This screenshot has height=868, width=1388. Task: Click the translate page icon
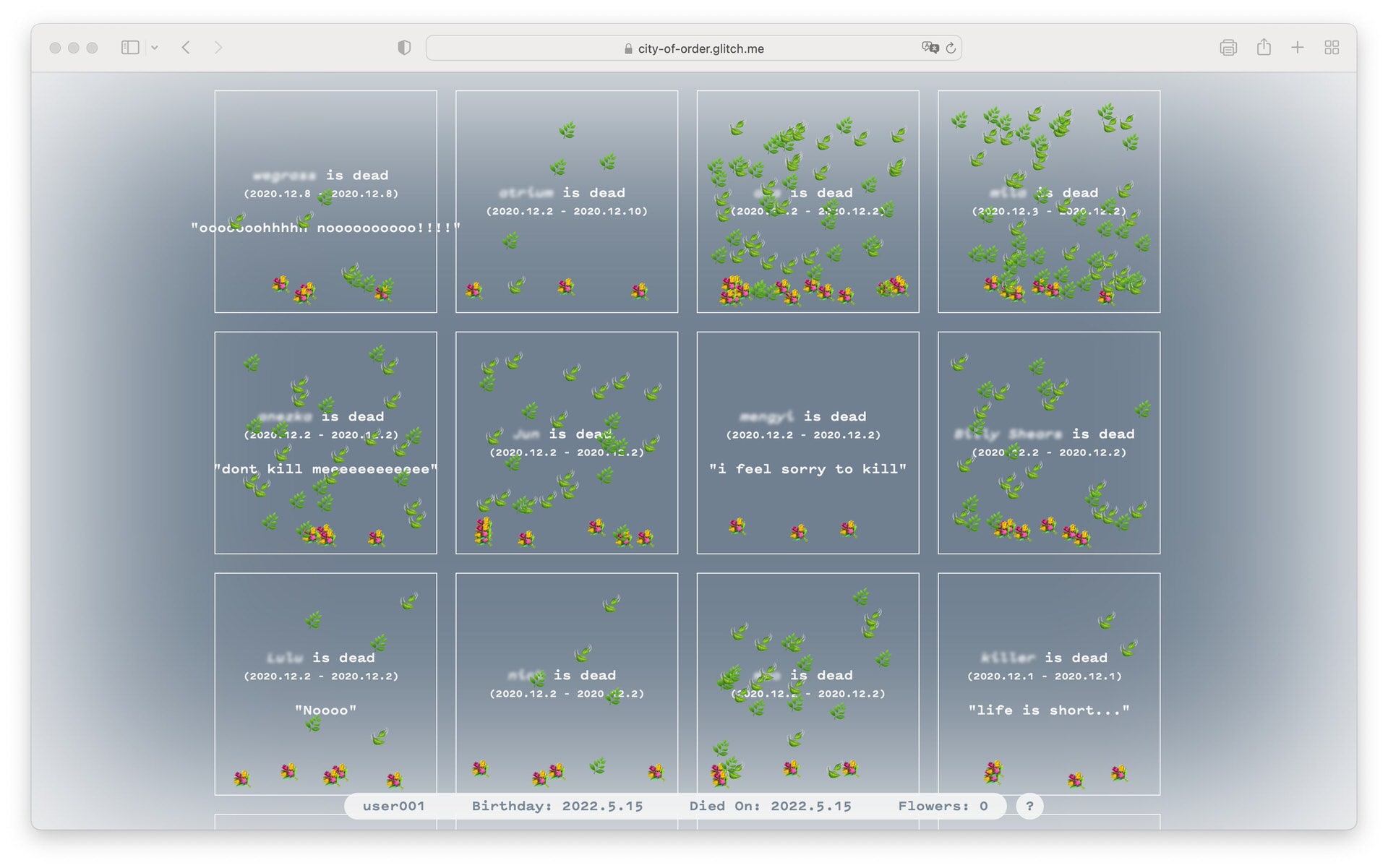click(930, 48)
